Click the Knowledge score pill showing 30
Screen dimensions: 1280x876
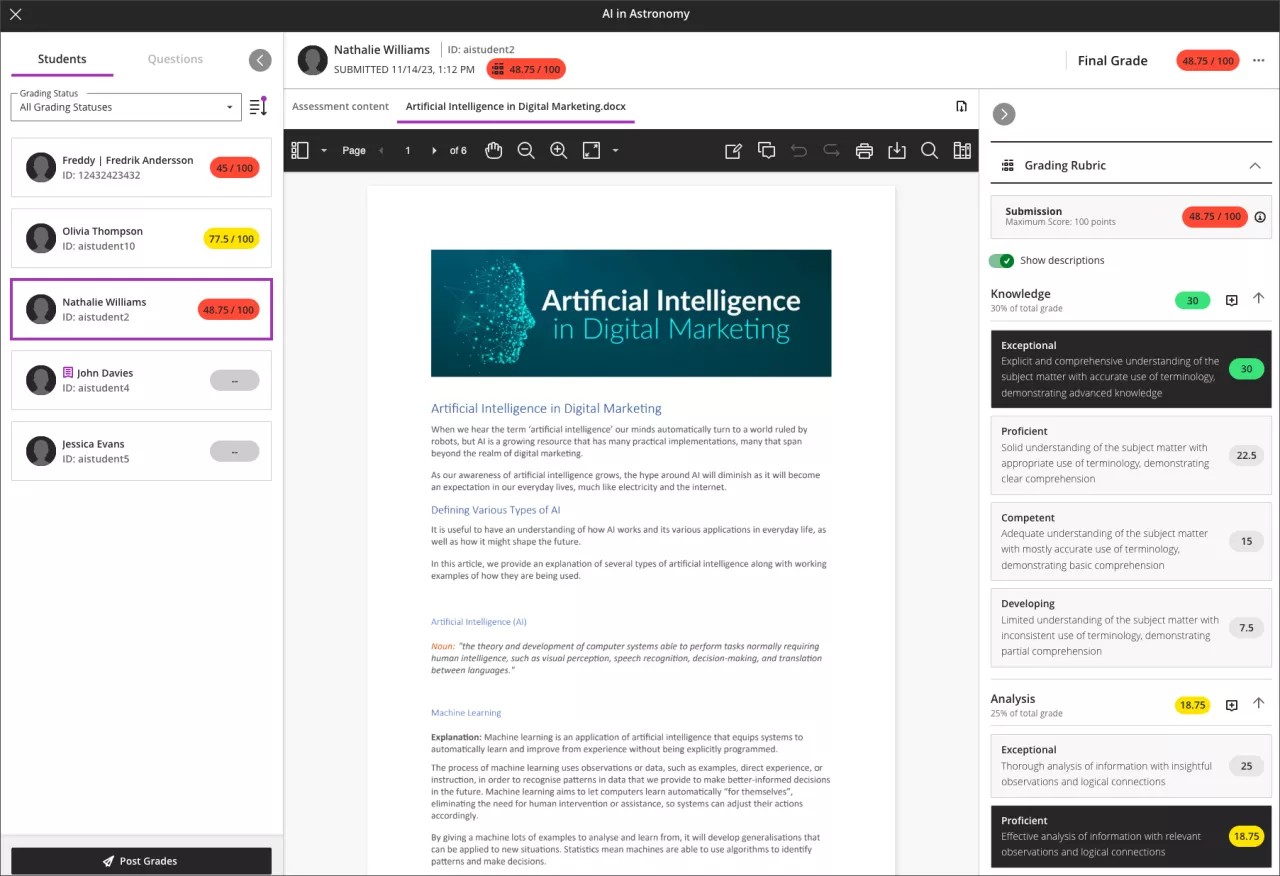(x=1192, y=299)
